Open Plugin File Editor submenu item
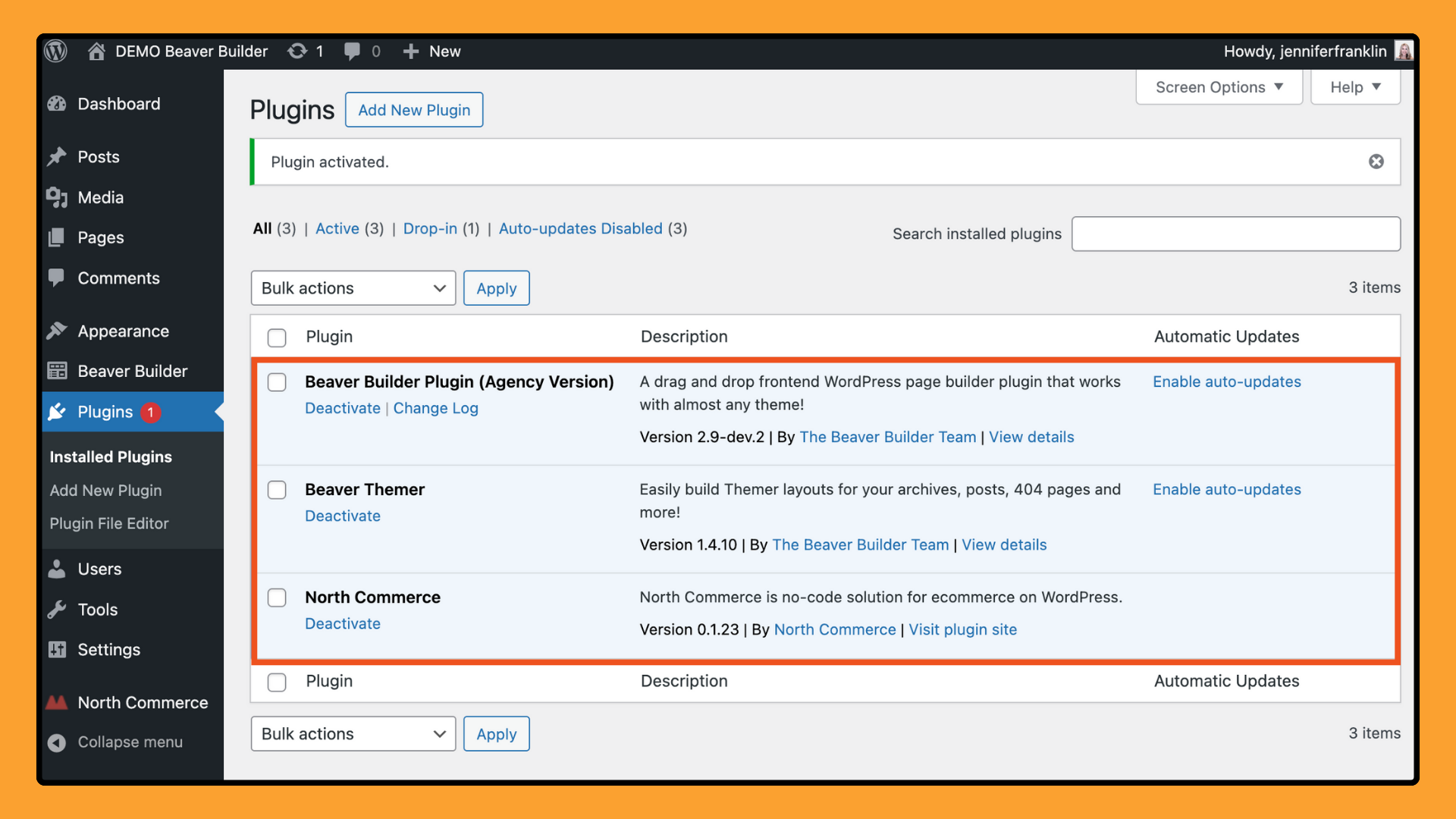 pyautogui.click(x=109, y=523)
